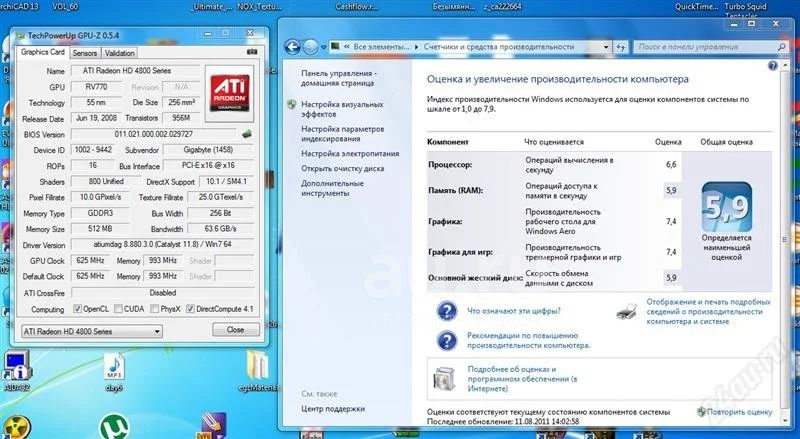Open the ATI Radeon HD 4800 Series dropdown
800x439 pixels.
(x=92, y=331)
